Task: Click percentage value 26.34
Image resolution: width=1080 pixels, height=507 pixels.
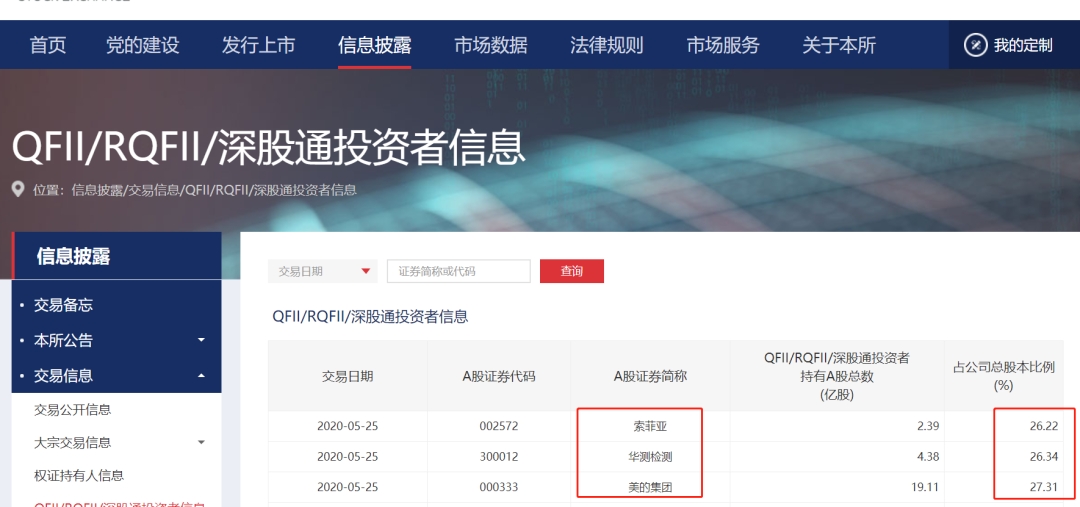Action: (x=1043, y=457)
